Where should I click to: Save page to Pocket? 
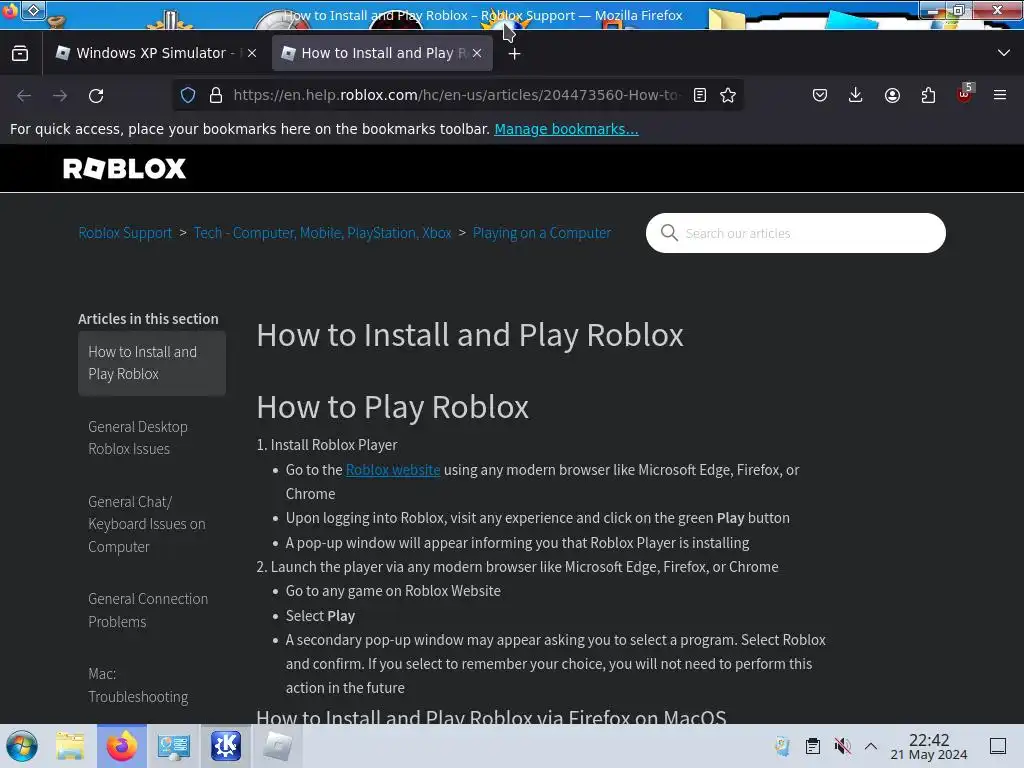tap(820, 95)
